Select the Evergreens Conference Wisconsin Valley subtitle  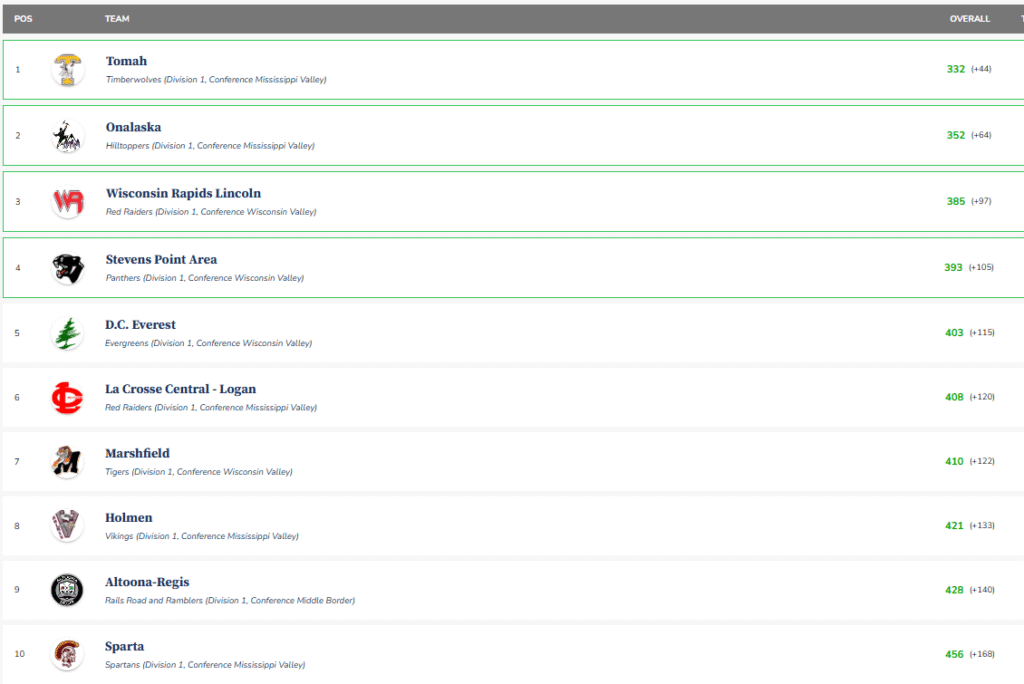208,344
